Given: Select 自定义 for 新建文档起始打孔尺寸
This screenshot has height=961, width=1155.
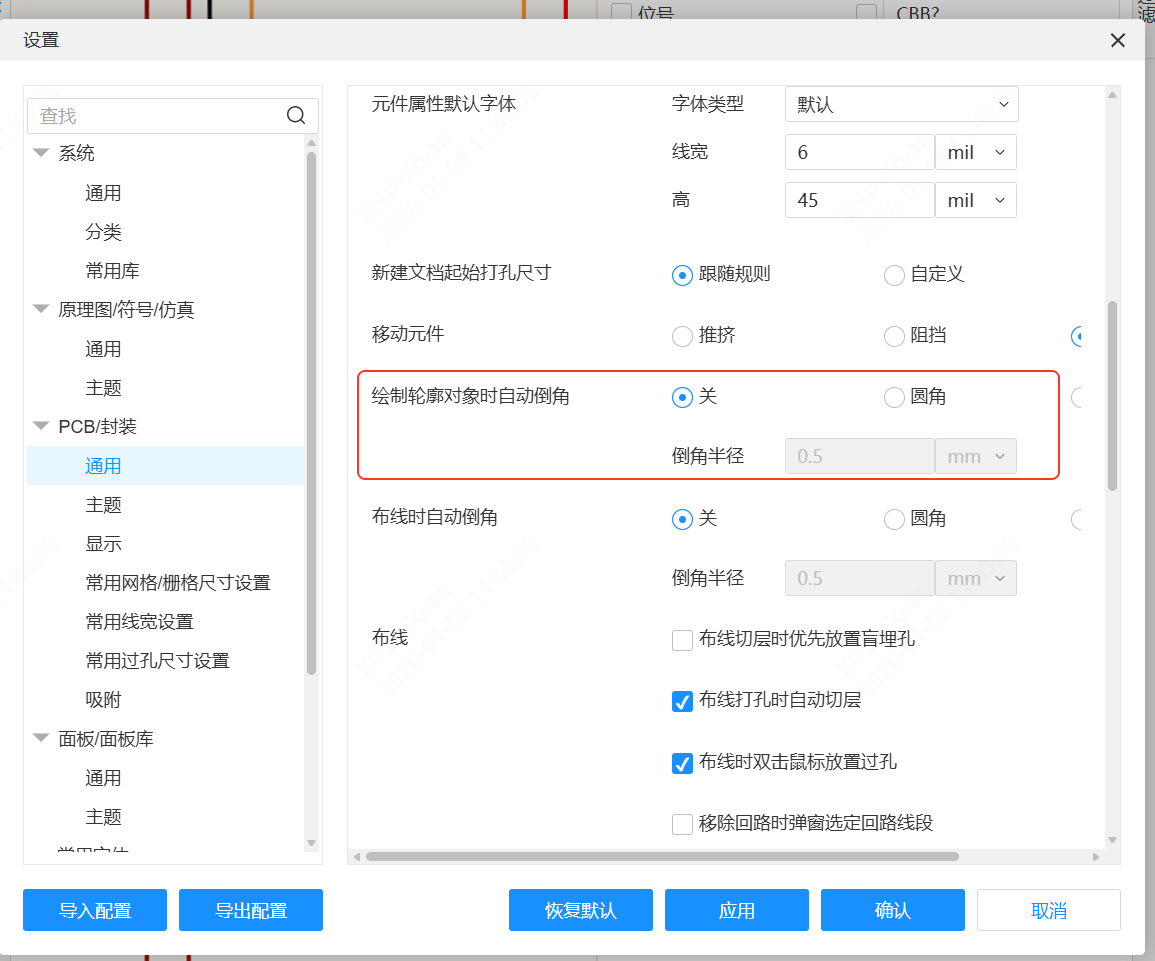Looking at the screenshot, I should [x=893, y=274].
